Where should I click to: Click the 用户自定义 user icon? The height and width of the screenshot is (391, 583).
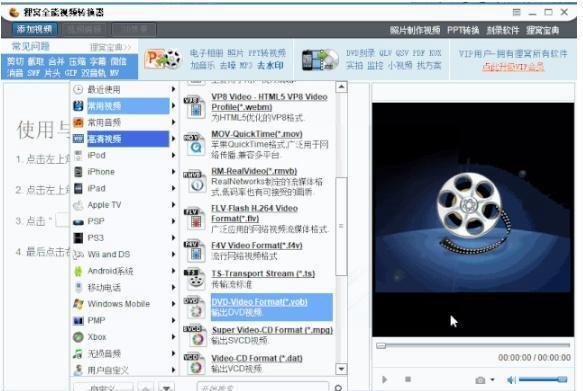tap(78, 370)
